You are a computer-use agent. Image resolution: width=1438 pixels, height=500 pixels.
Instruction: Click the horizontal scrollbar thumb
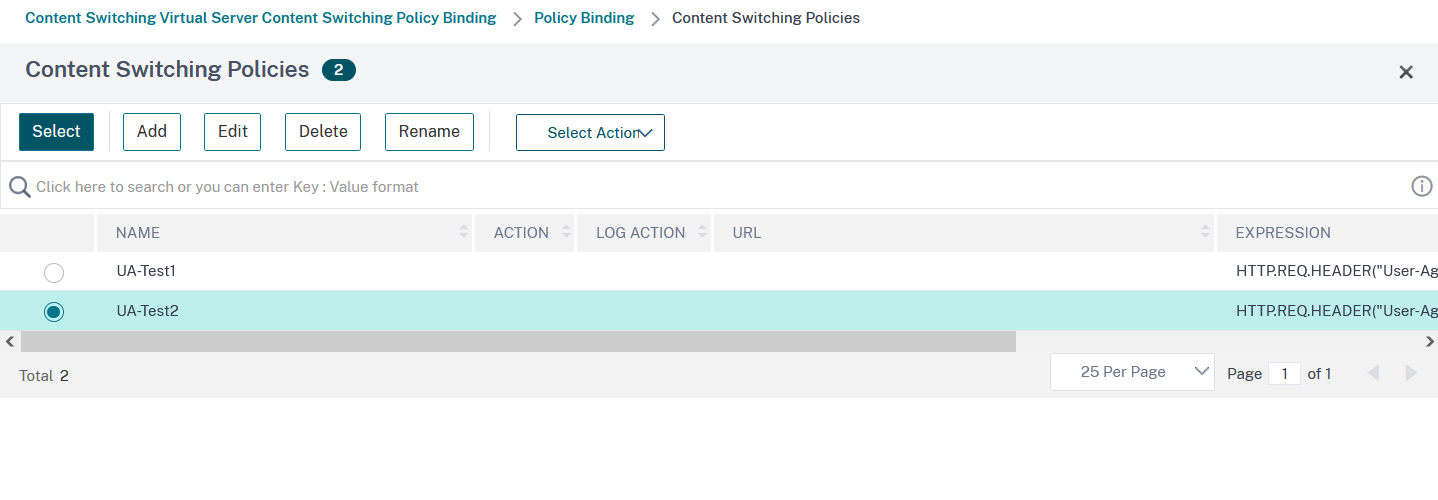point(517,342)
